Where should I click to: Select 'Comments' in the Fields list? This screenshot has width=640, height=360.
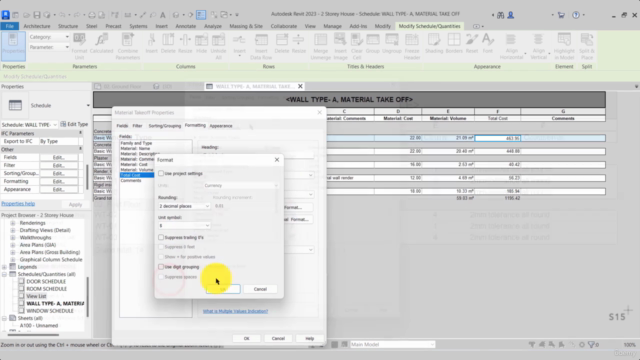coord(131,180)
